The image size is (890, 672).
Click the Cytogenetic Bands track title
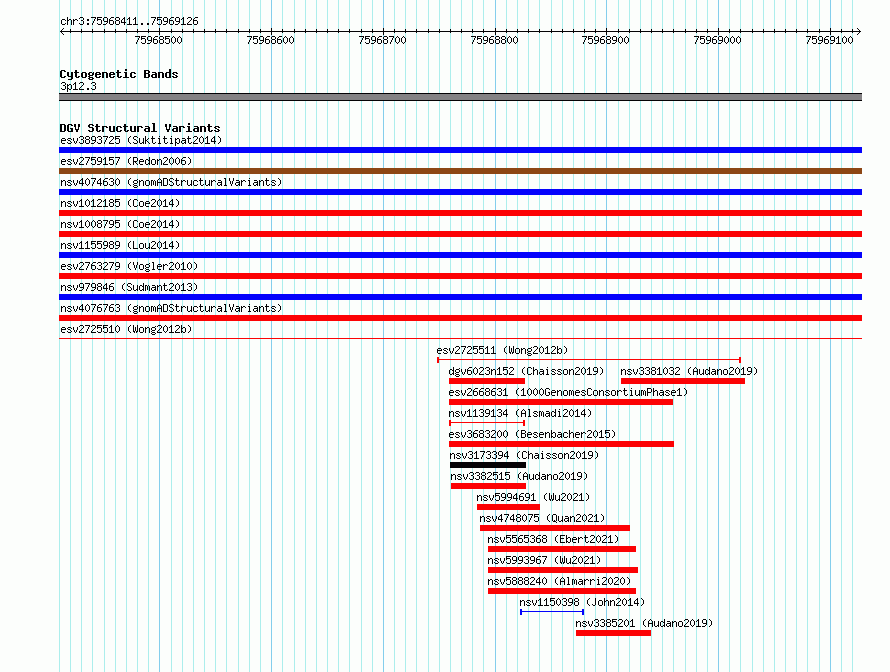tap(119, 74)
